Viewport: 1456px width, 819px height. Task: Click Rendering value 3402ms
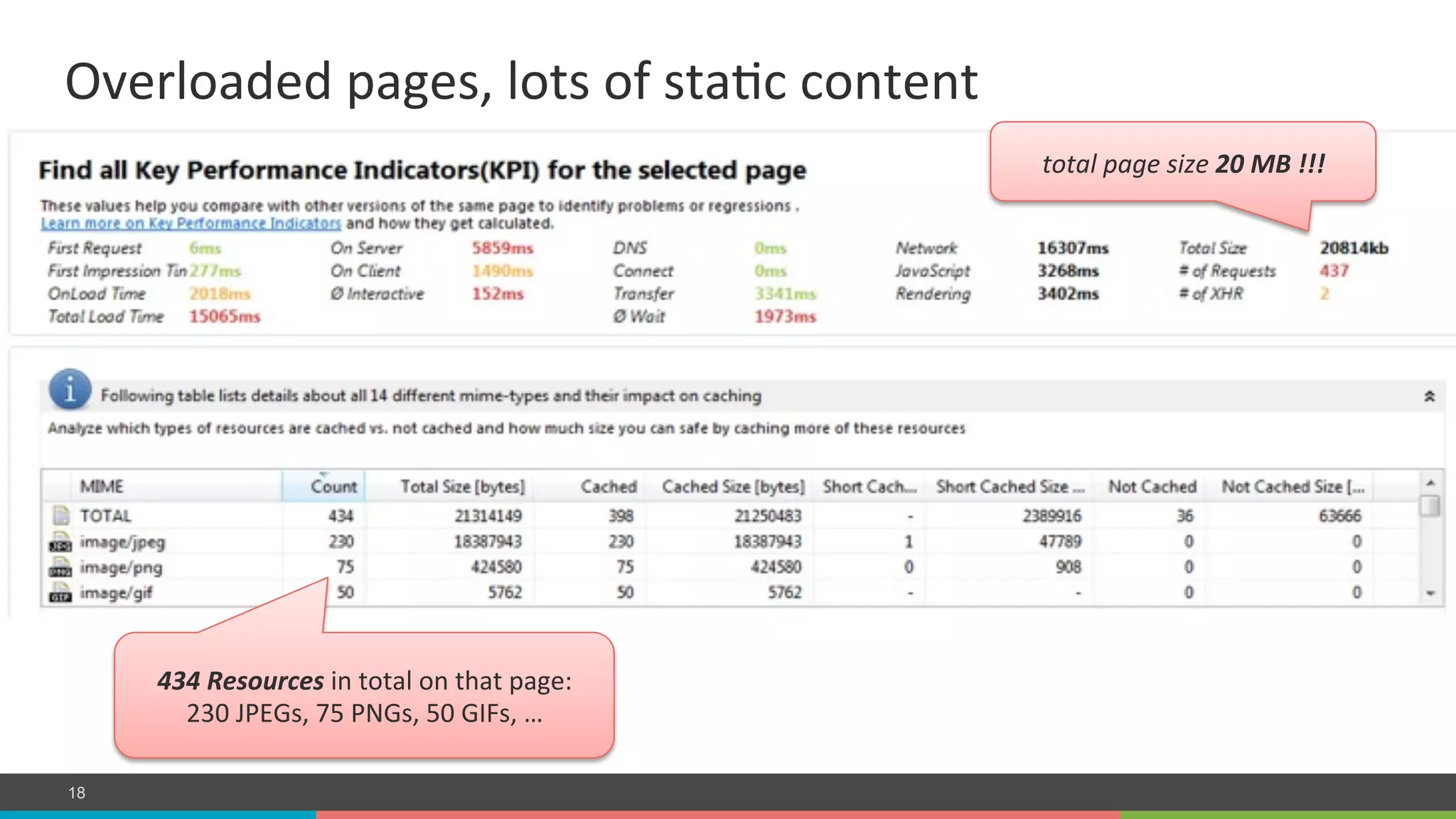(x=1068, y=294)
